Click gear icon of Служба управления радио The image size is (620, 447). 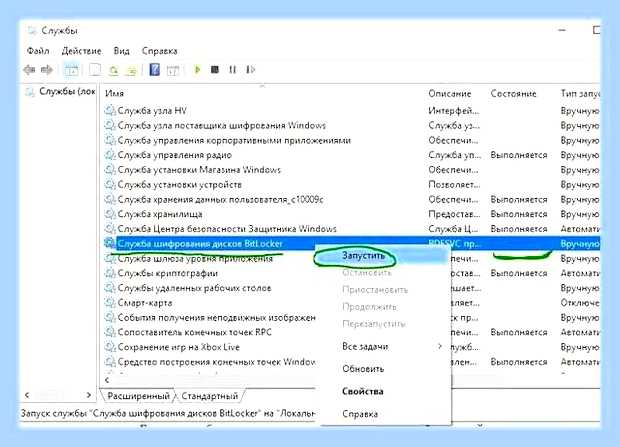(x=110, y=155)
